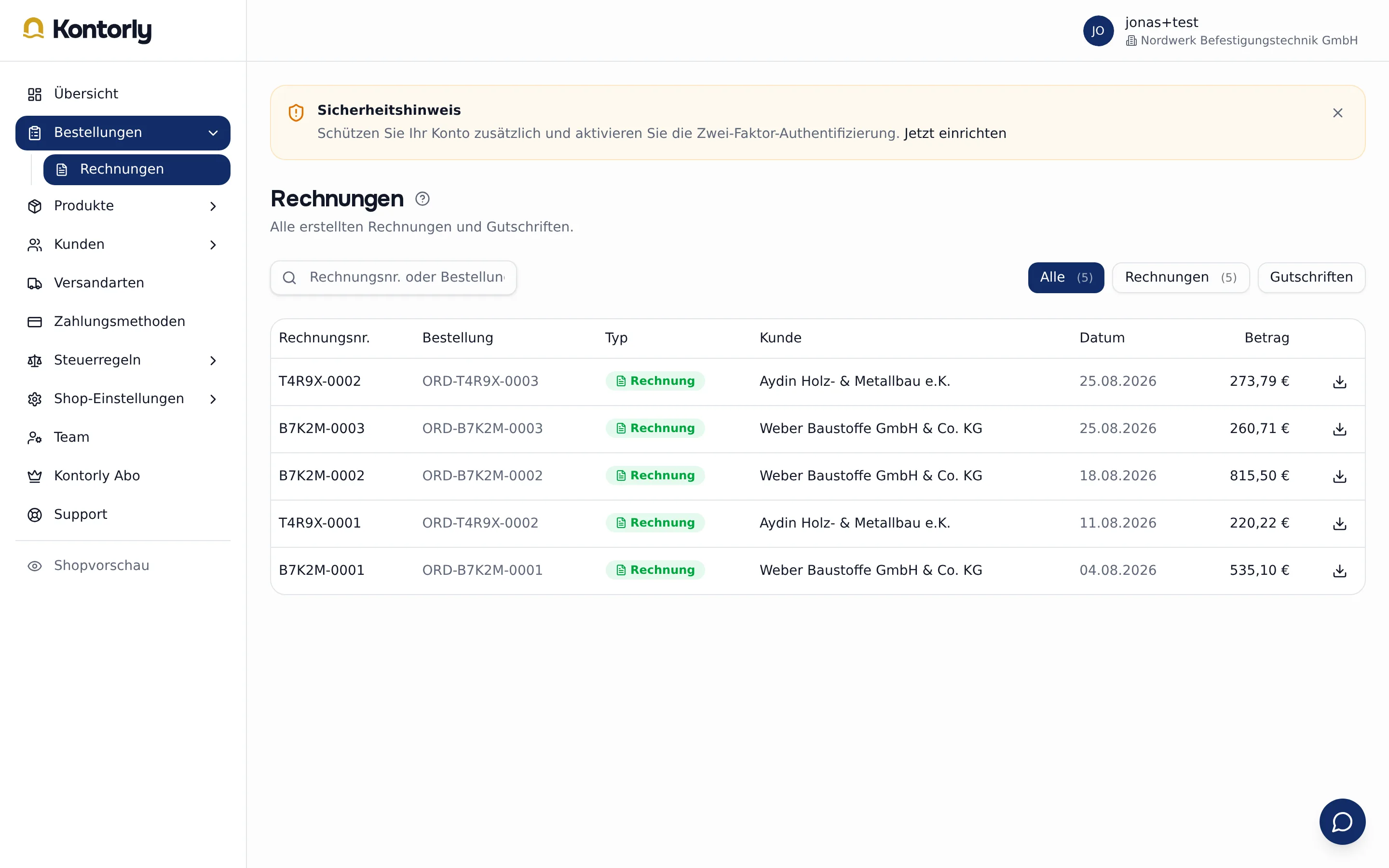This screenshot has height=868, width=1389.
Task: Open the chat support bubble
Action: tap(1342, 822)
